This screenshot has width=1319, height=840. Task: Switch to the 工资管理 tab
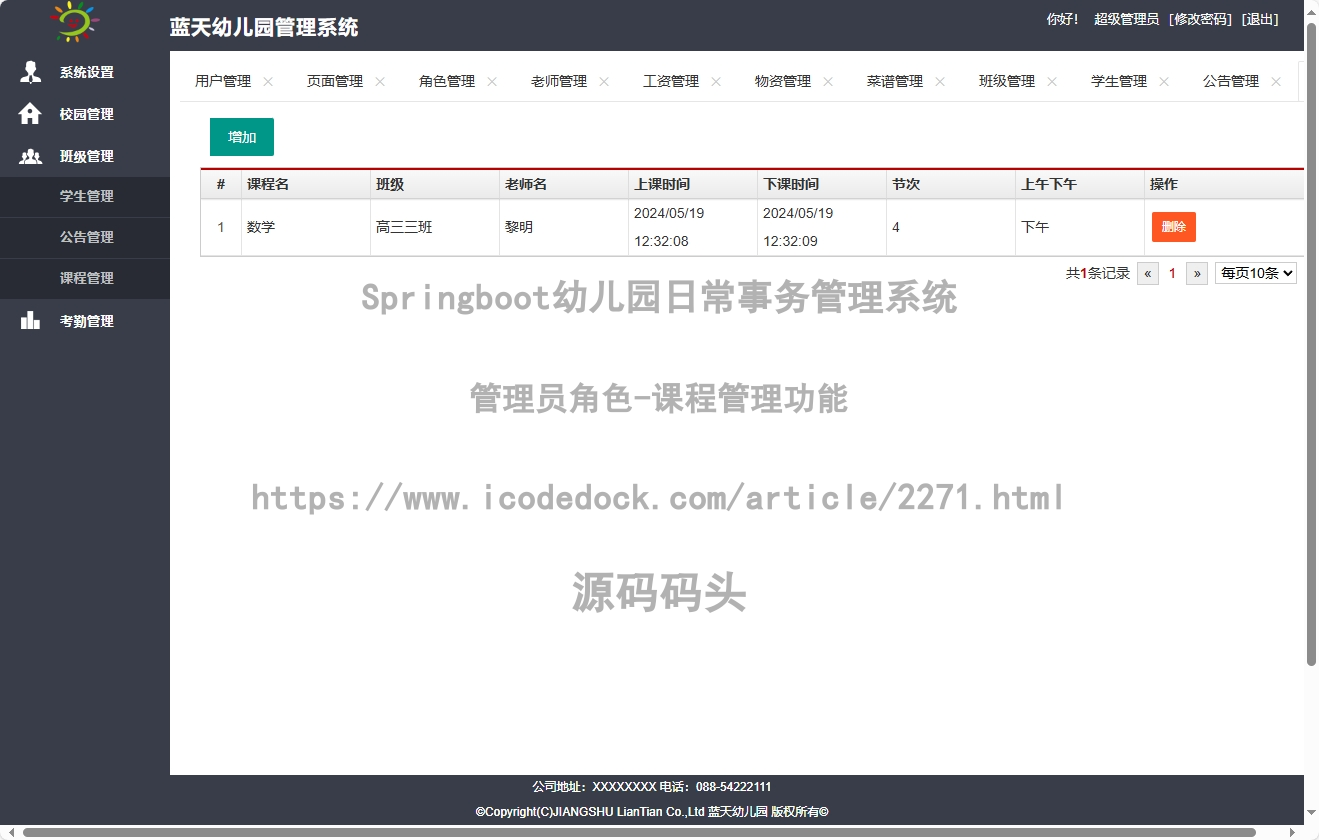[x=671, y=82]
